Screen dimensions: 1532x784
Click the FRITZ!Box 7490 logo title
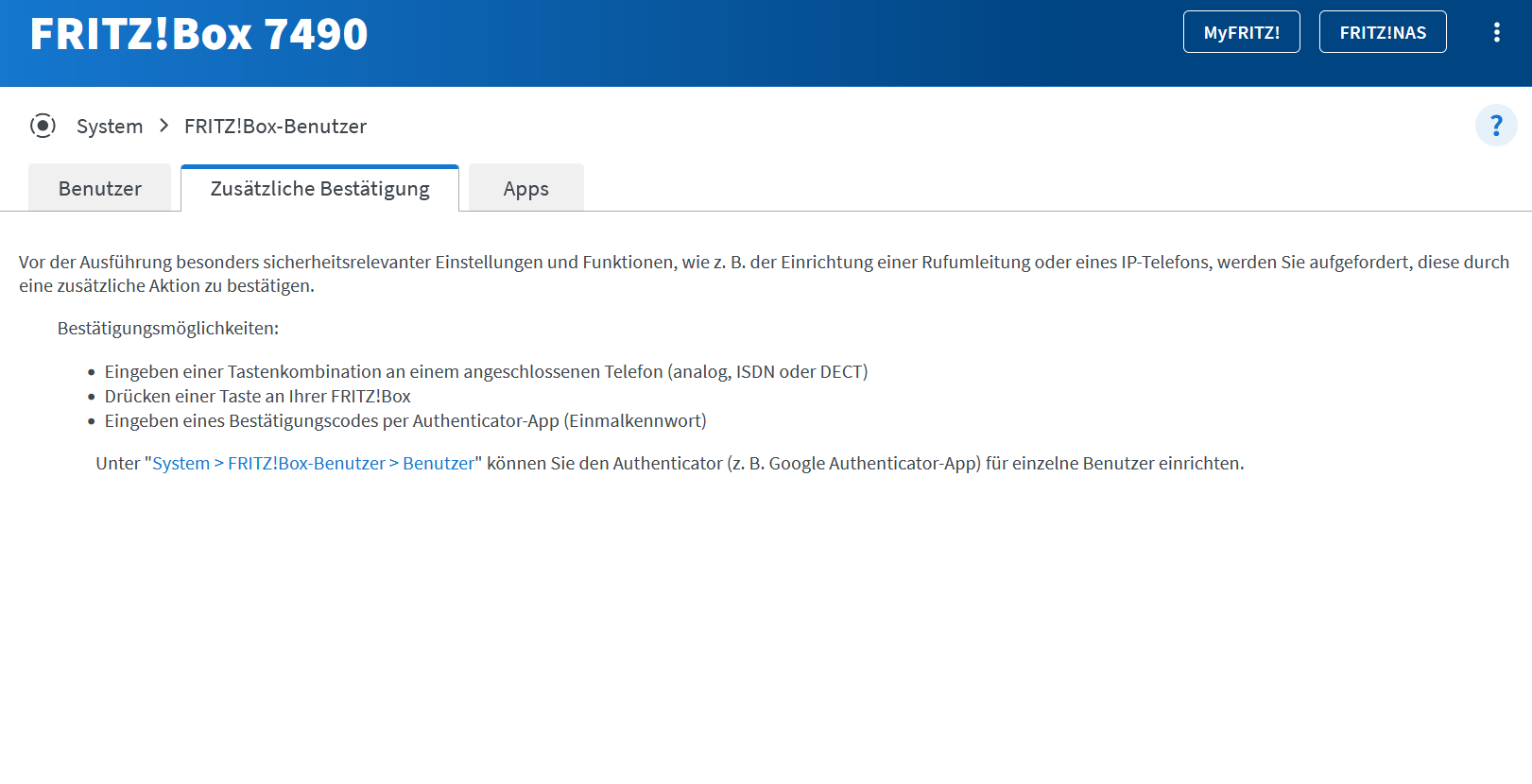[198, 34]
